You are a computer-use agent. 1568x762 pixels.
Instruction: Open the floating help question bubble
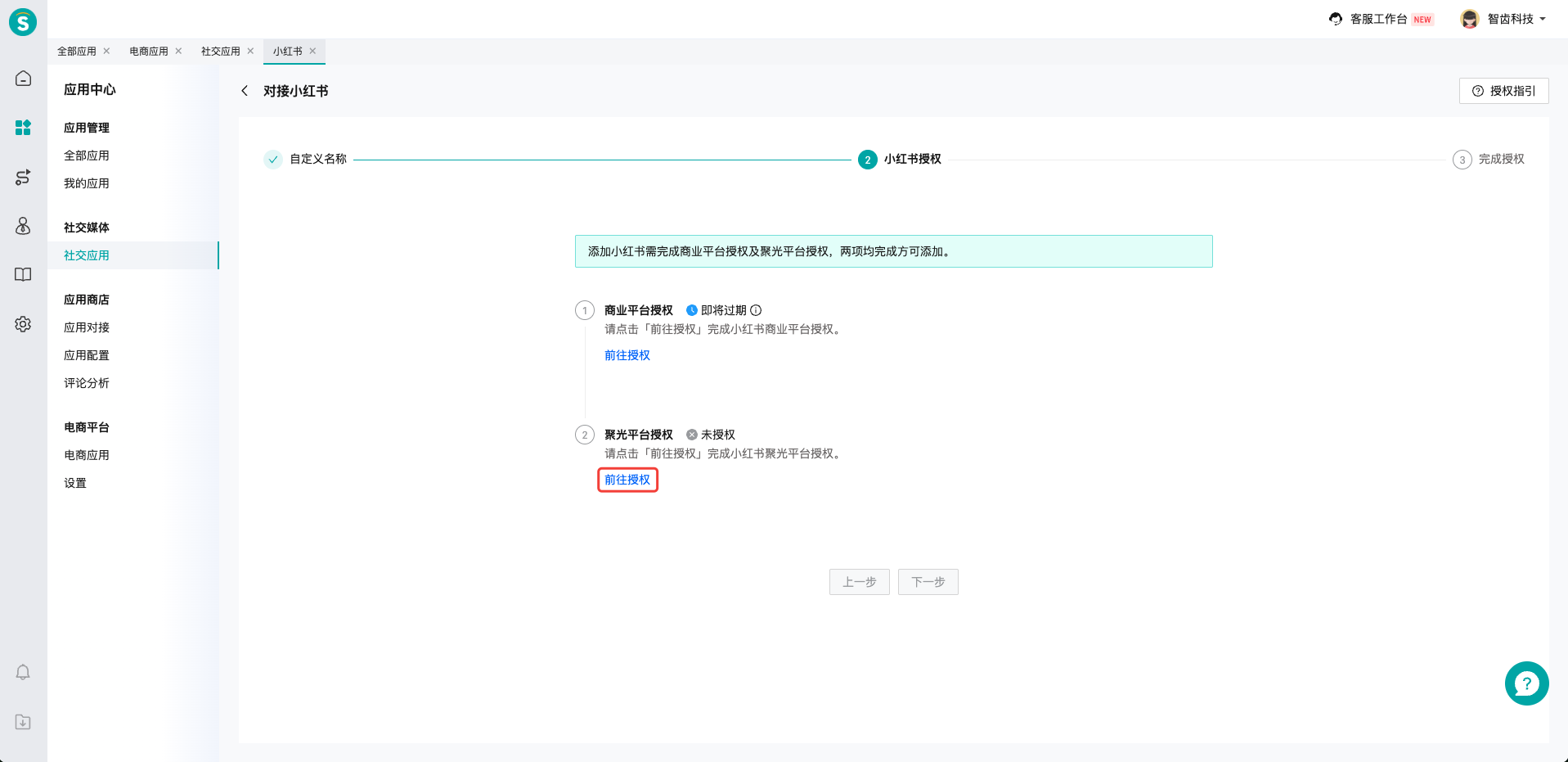coord(1526,683)
